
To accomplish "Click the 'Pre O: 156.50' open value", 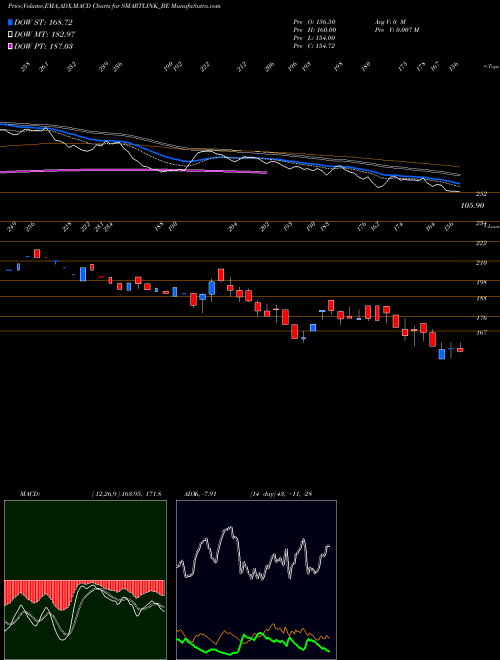I will (x=314, y=21).
